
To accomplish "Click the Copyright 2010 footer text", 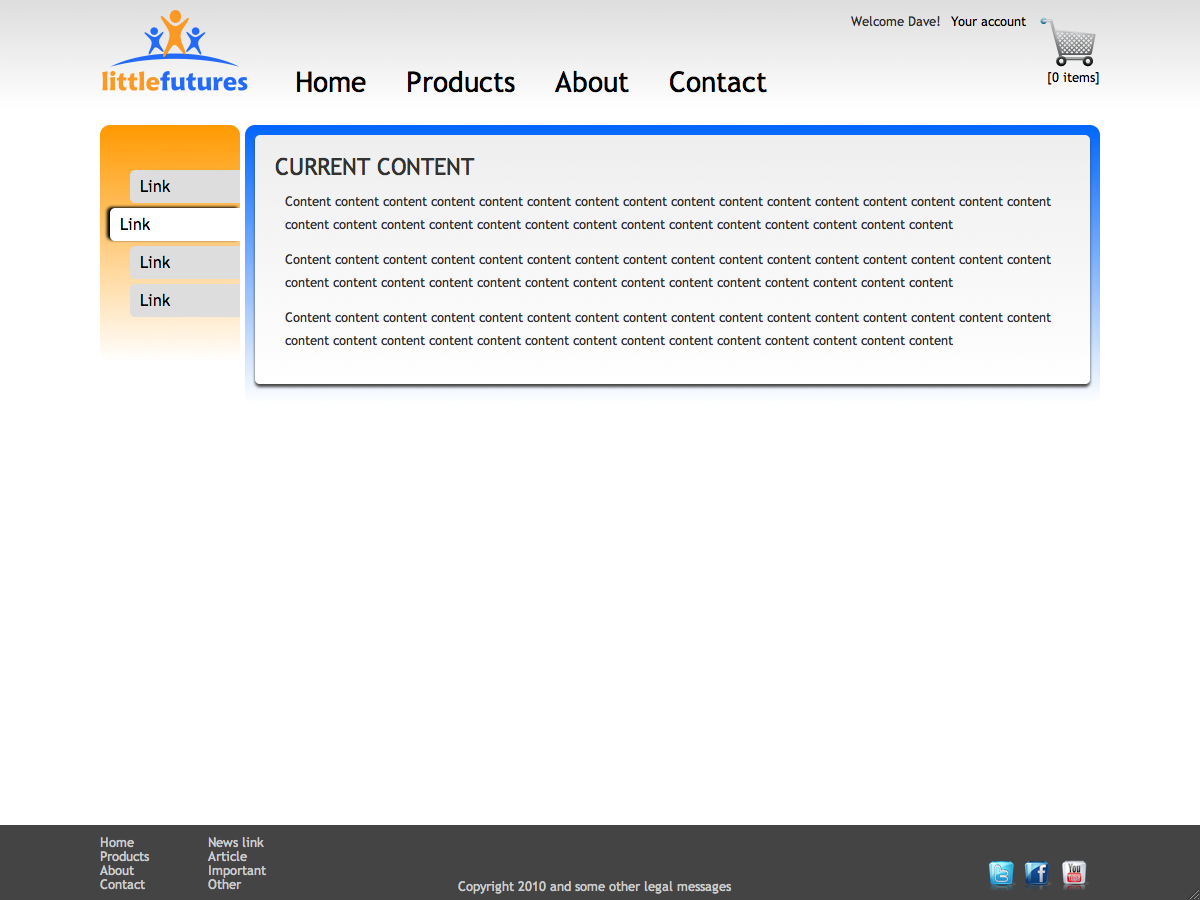I will 594,886.
